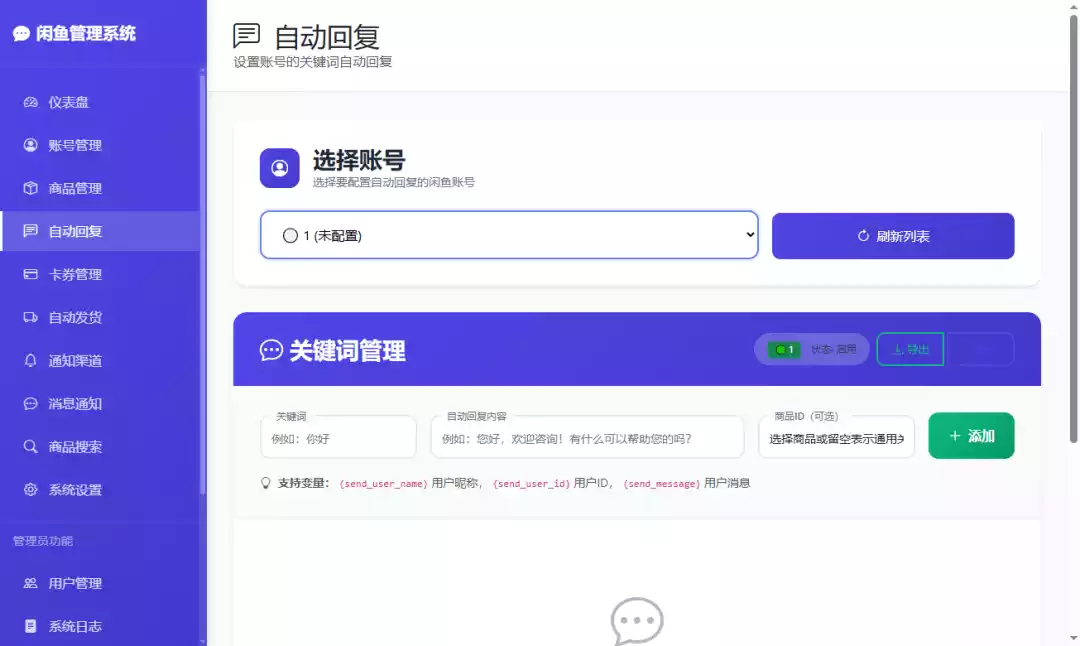Click the green keyword count badge
The width and height of the screenshot is (1080, 646).
783,349
